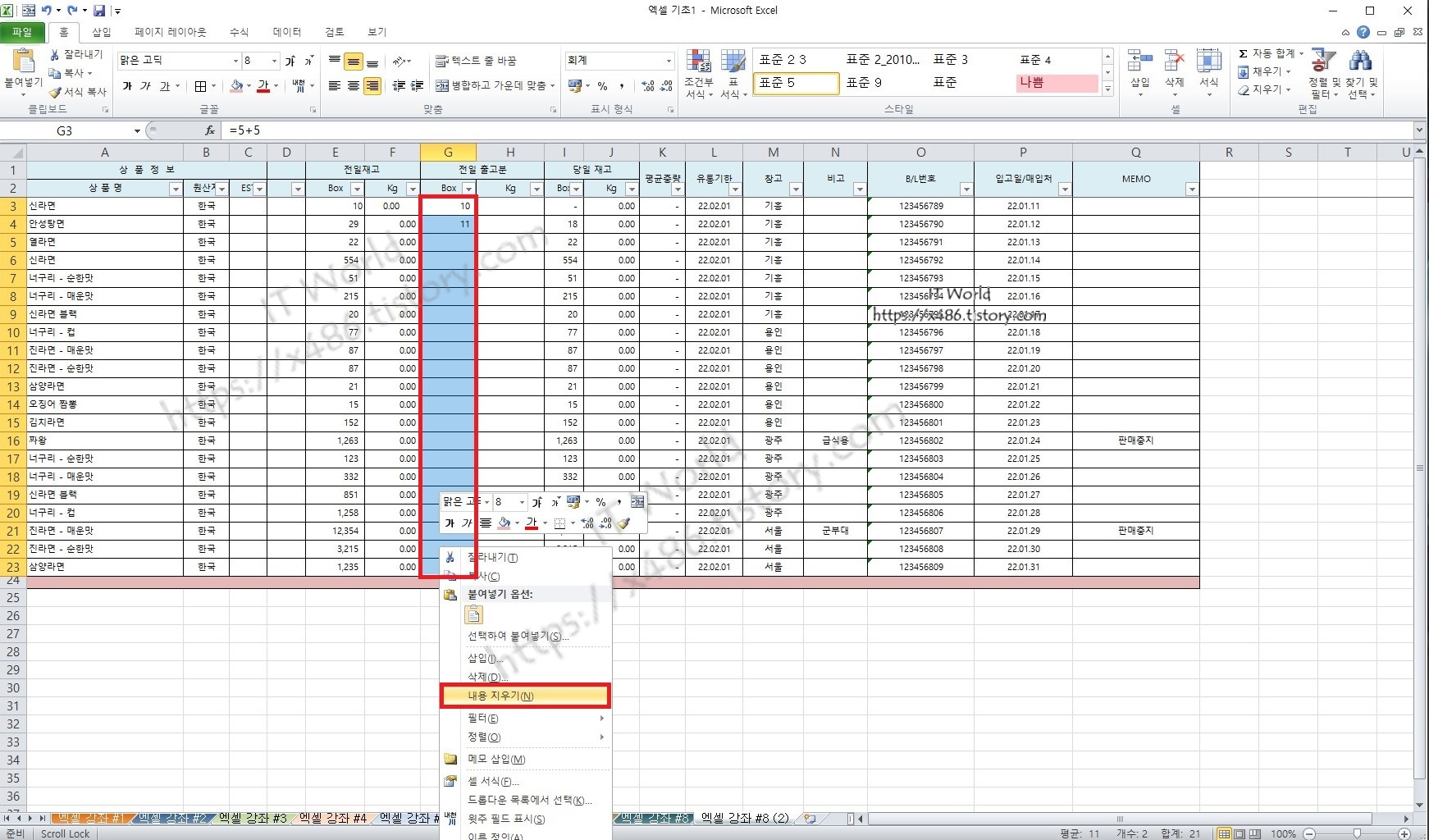Click the 서식 복사 format painter in the ribbon
Viewport: 1429px width, 840px height.
(x=78, y=92)
